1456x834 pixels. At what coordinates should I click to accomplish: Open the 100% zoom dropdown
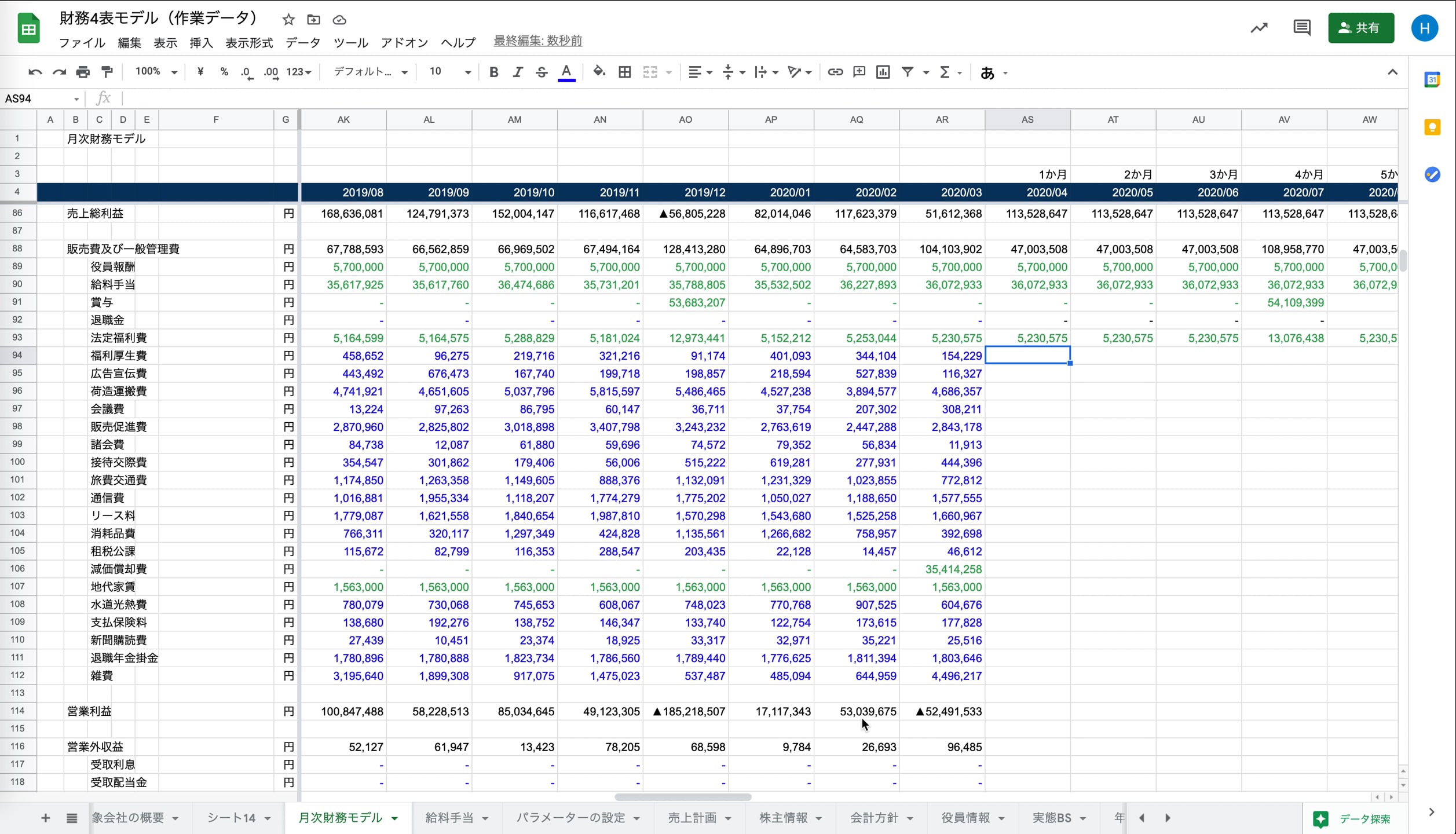pyautogui.click(x=156, y=72)
